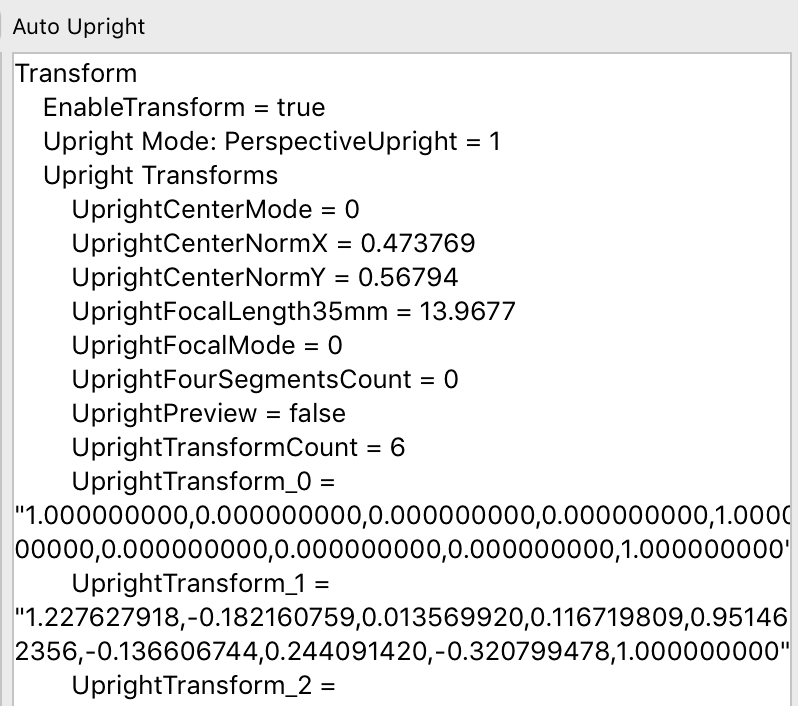Select the Upright Mode: PerspectiveUpright line
Viewport: 798px width, 706px height.
[271, 141]
